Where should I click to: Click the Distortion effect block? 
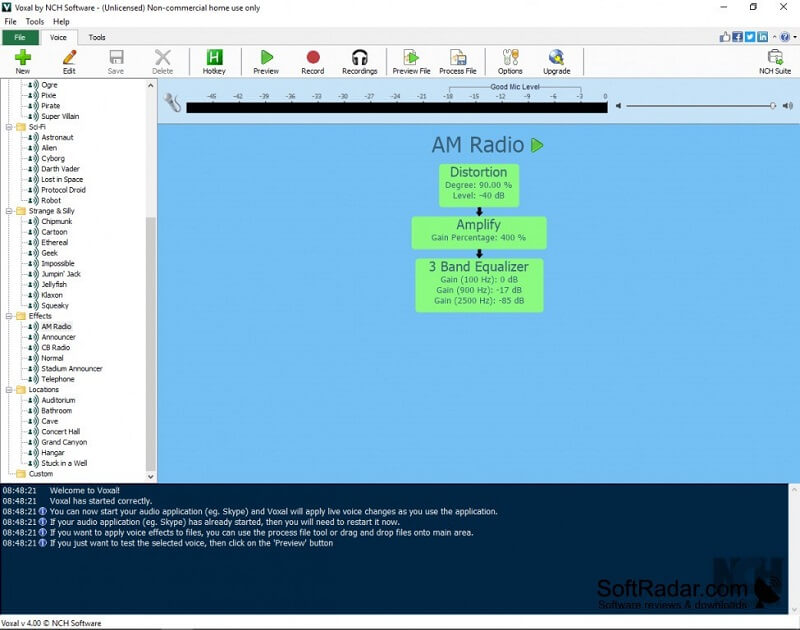[x=478, y=185]
